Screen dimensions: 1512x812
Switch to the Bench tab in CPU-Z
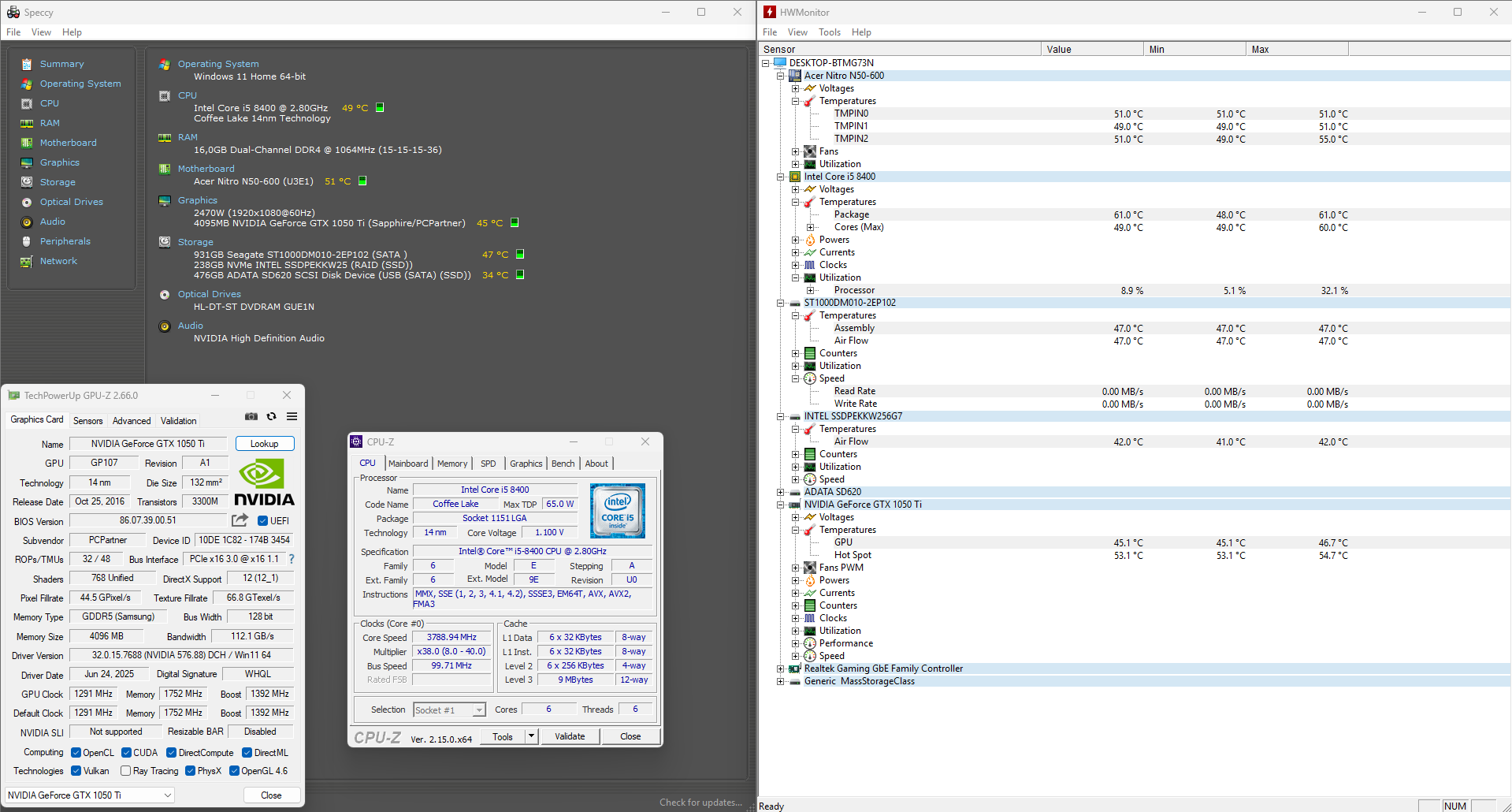(563, 464)
